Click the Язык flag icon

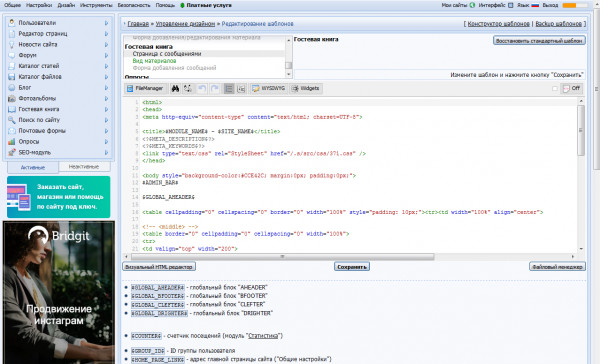click(x=535, y=5)
